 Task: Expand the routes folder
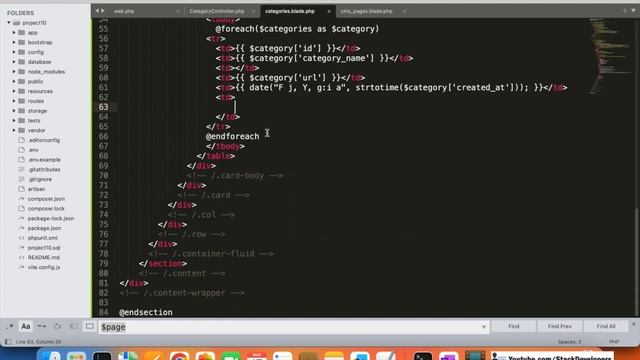pos(14,101)
